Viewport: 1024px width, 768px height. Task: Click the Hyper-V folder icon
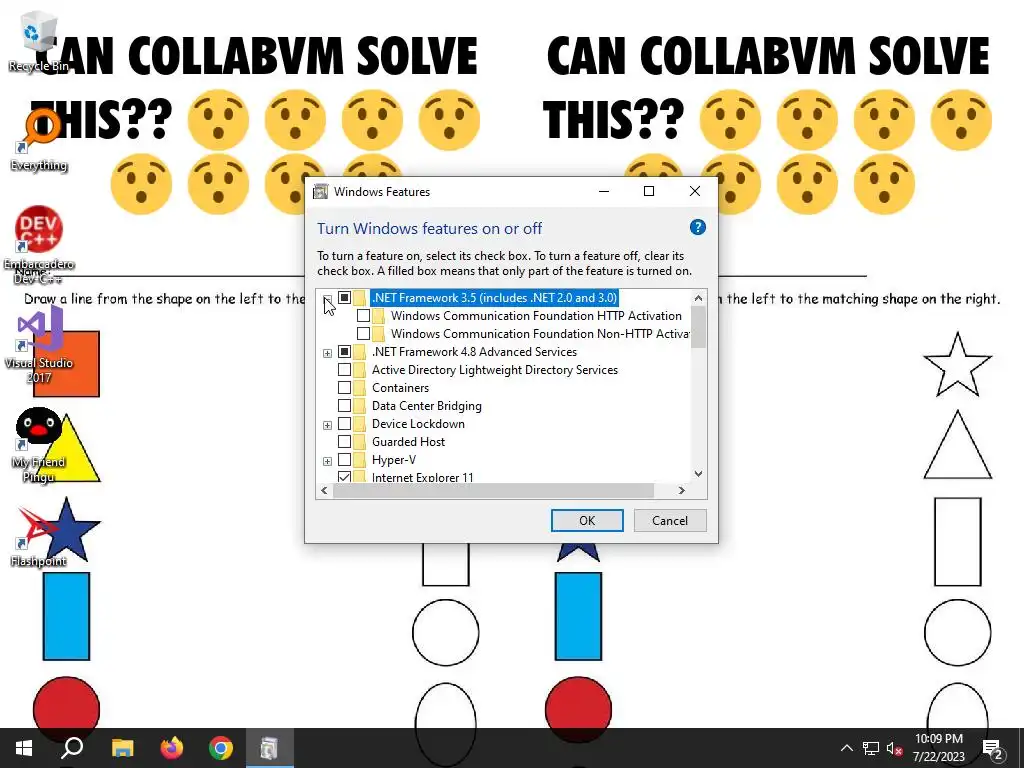coord(359,460)
